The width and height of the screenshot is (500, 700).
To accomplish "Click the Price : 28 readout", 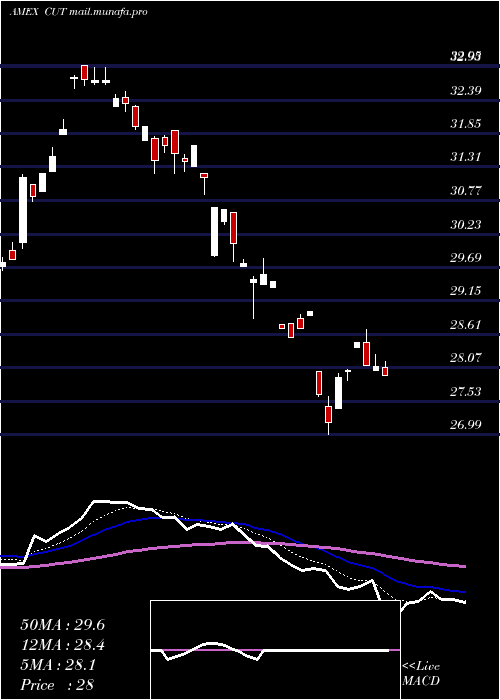I will tap(57, 685).
